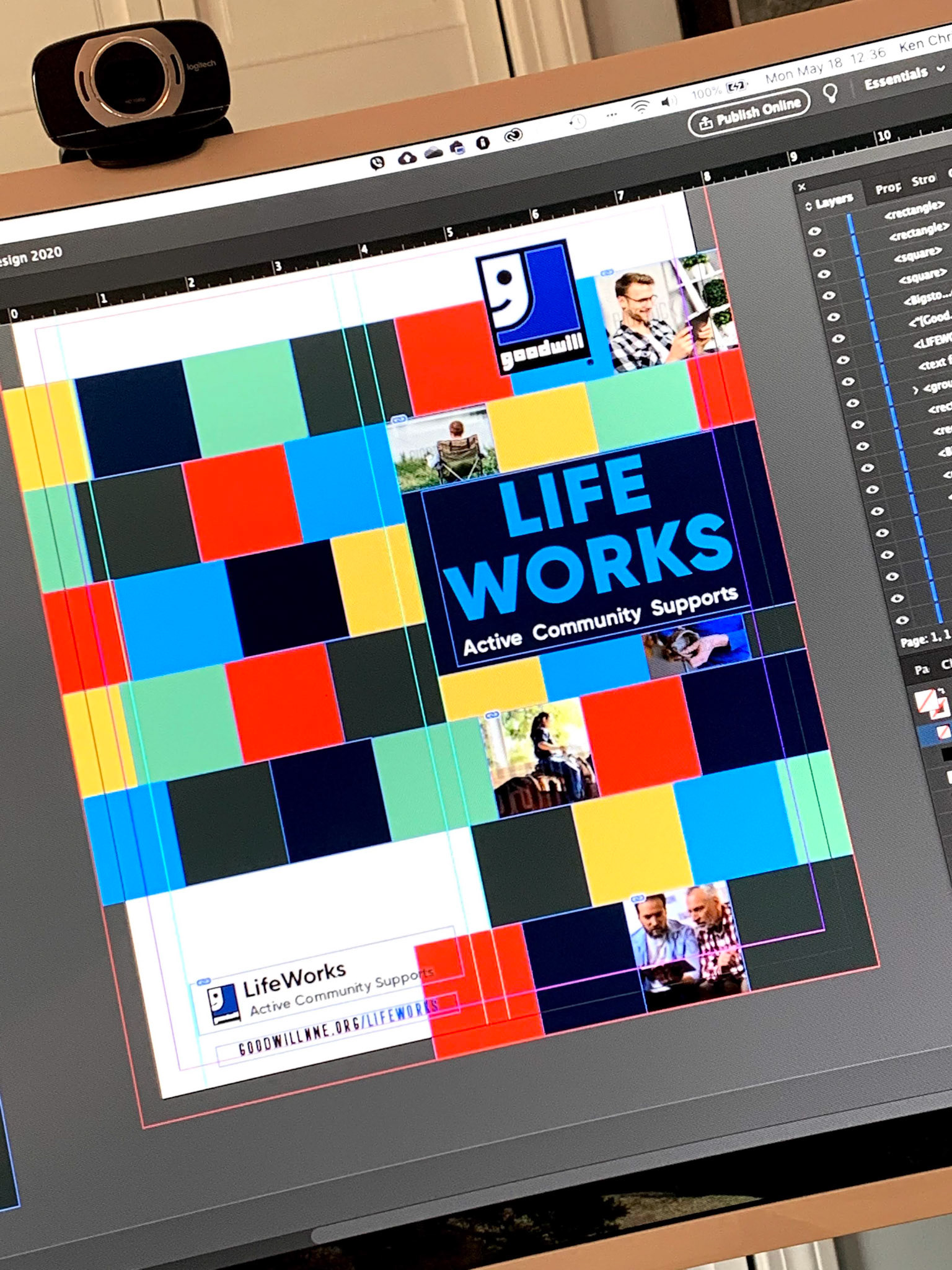Select the <Bigsto...> layer row
Image resolution: width=952 pixels, height=1270 pixels.
coord(927,298)
